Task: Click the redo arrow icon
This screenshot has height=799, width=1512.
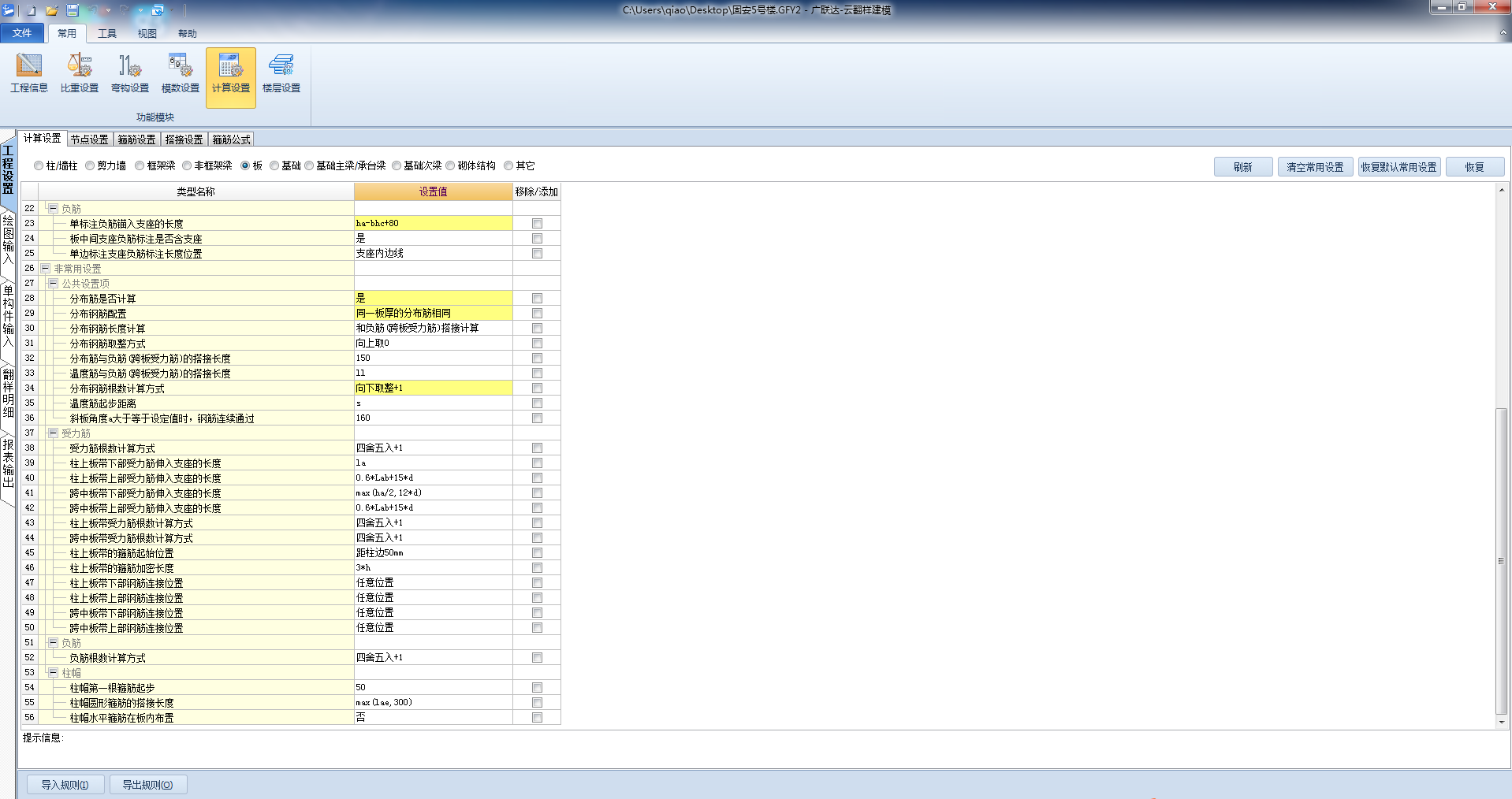Action: tap(124, 11)
